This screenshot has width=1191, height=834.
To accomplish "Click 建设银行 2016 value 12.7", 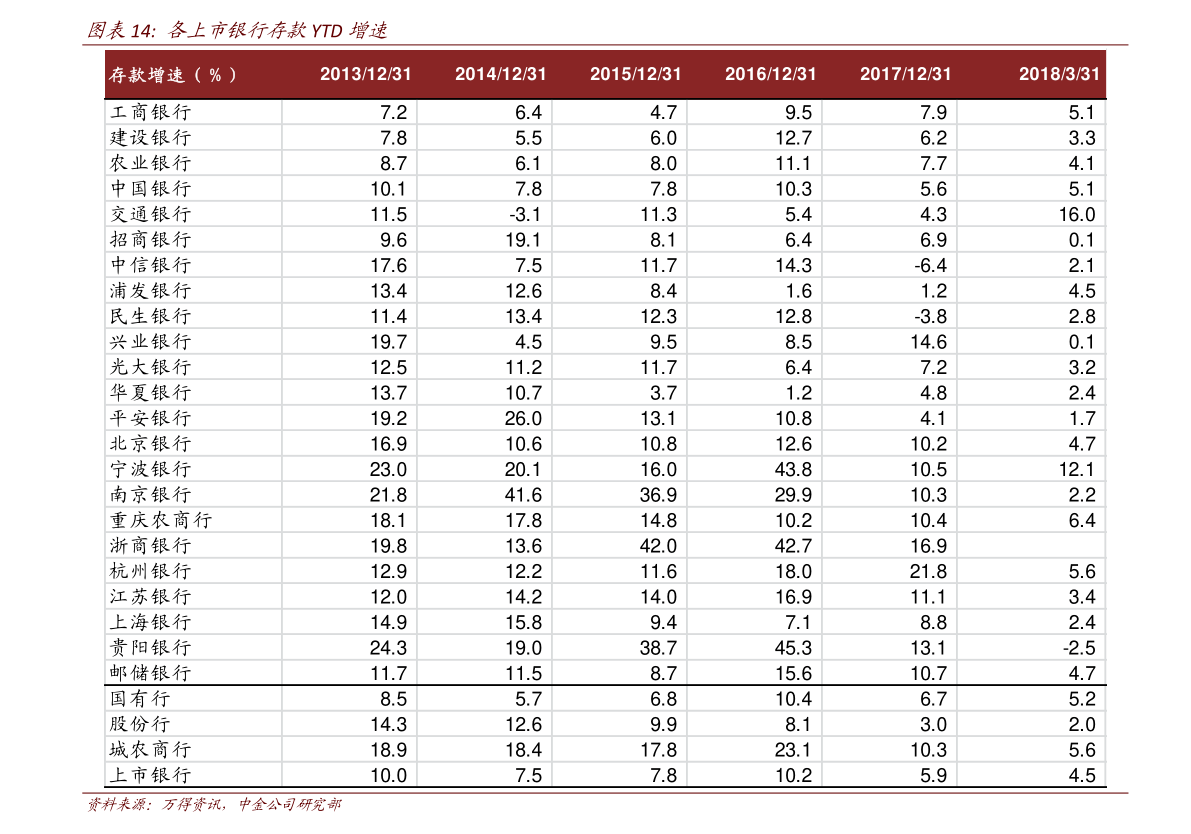I will [794, 138].
